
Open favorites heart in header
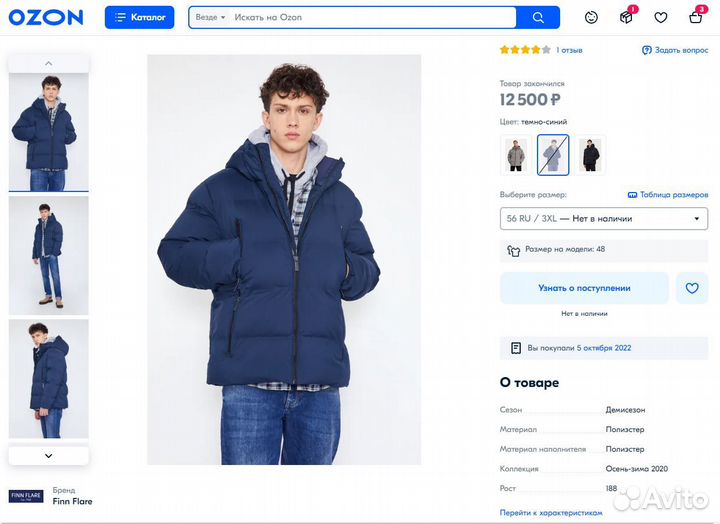point(660,17)
